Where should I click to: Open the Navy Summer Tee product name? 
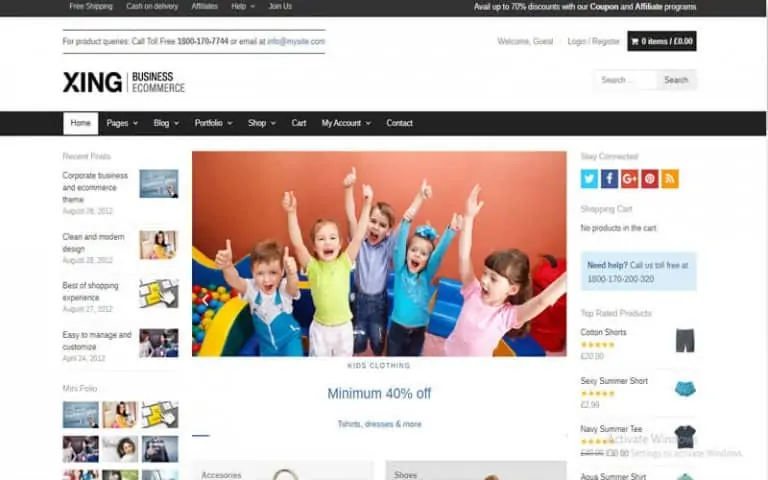coord(611,429)
